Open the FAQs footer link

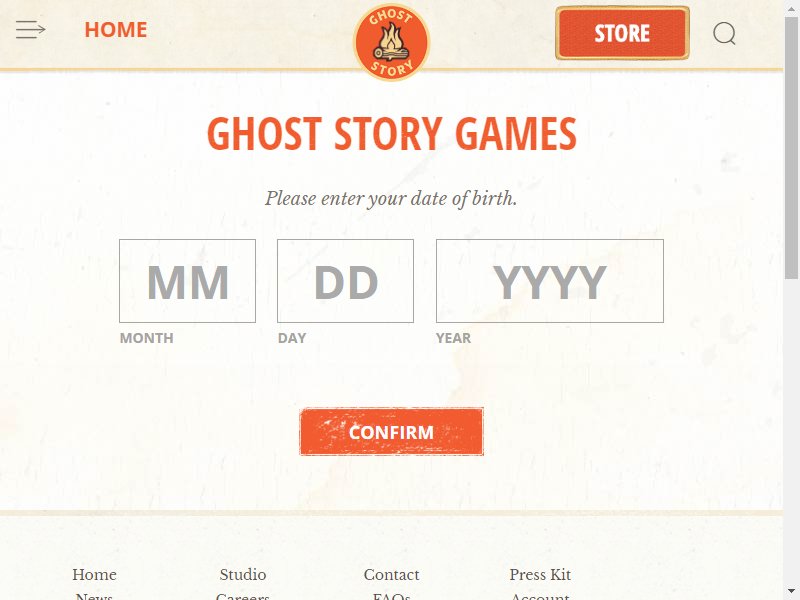[x=391, y=596]
